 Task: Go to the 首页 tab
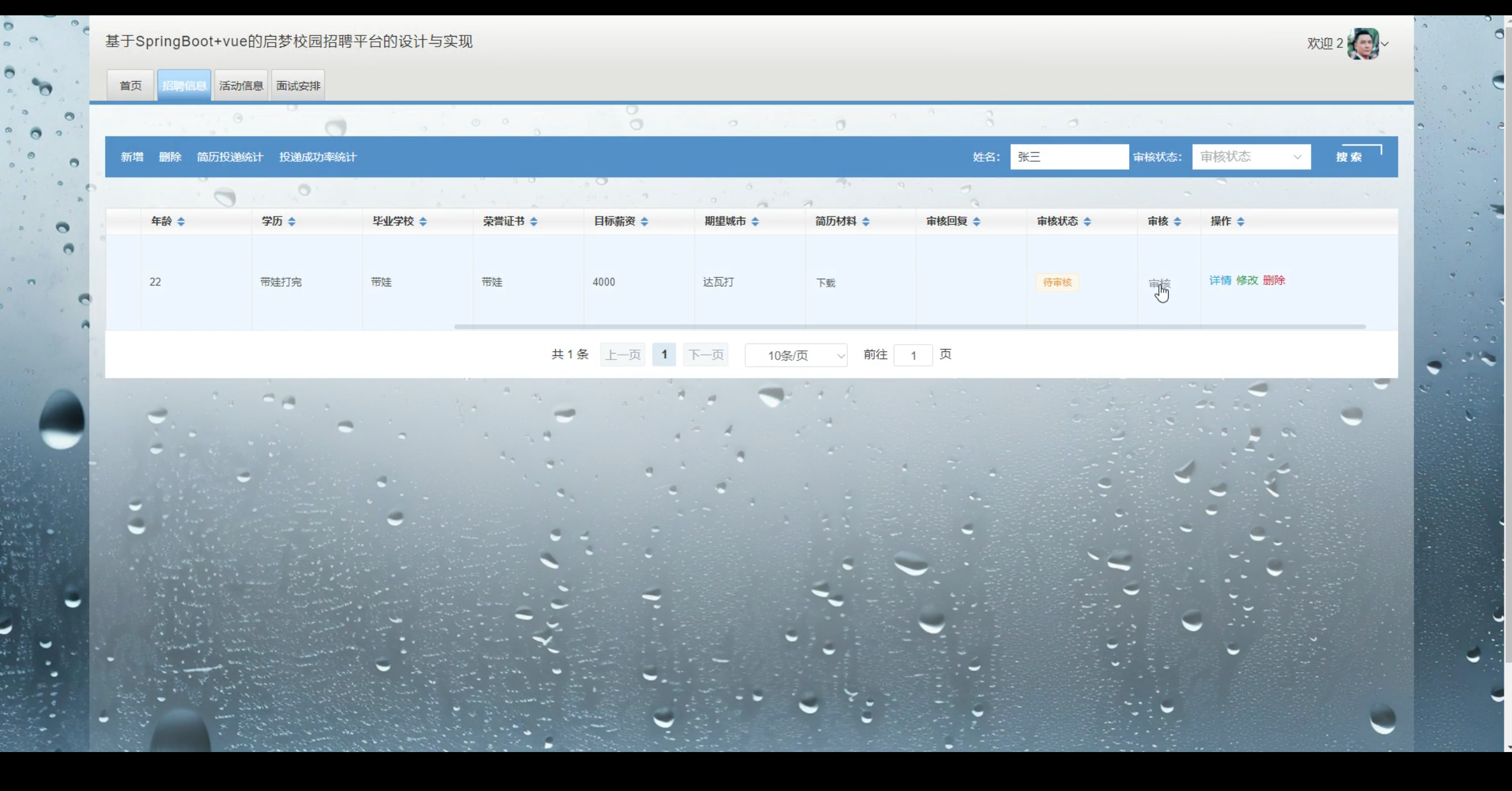point(131,86)
